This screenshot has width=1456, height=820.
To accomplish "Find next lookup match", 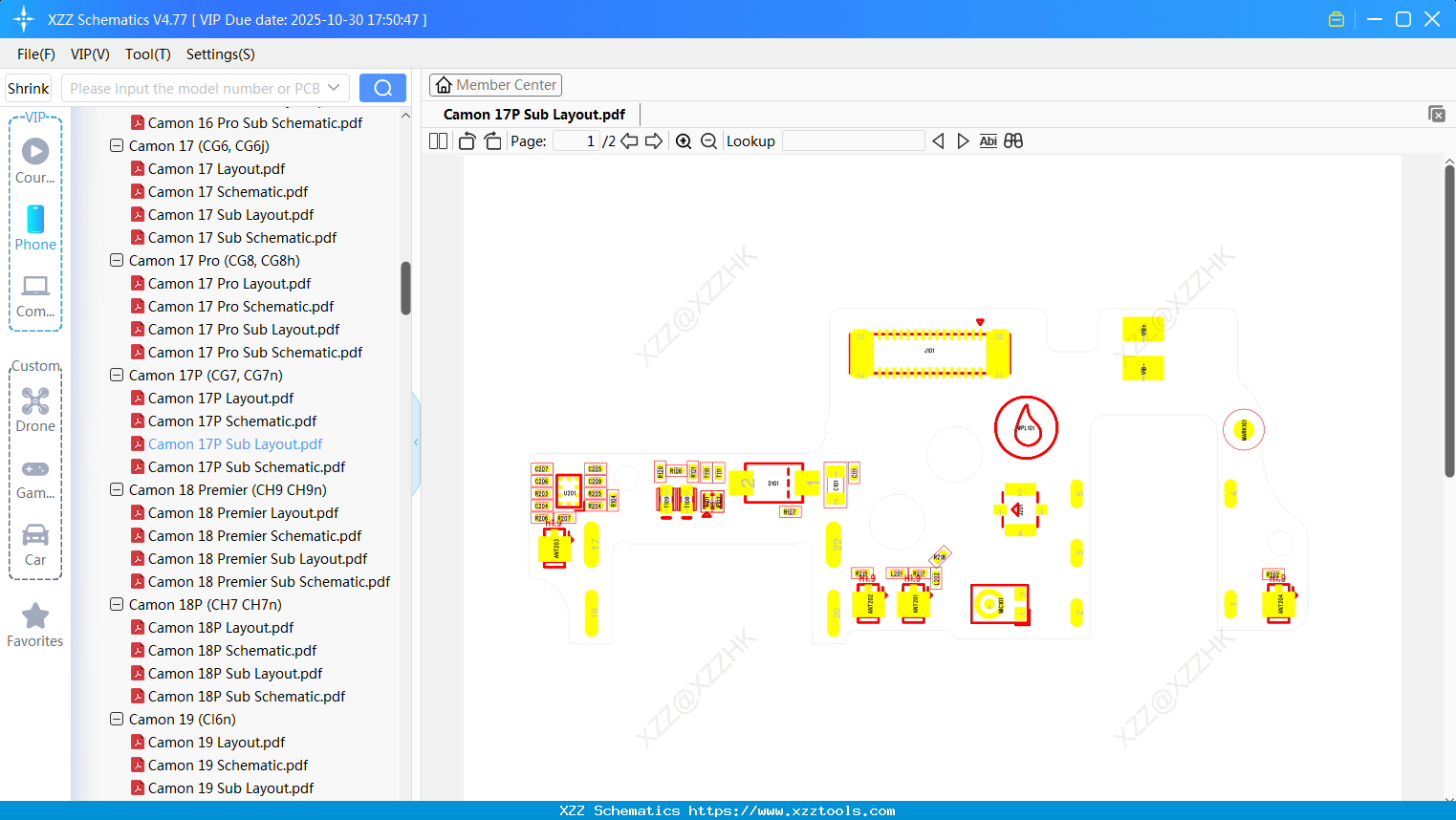I will (x=963, y=141).
